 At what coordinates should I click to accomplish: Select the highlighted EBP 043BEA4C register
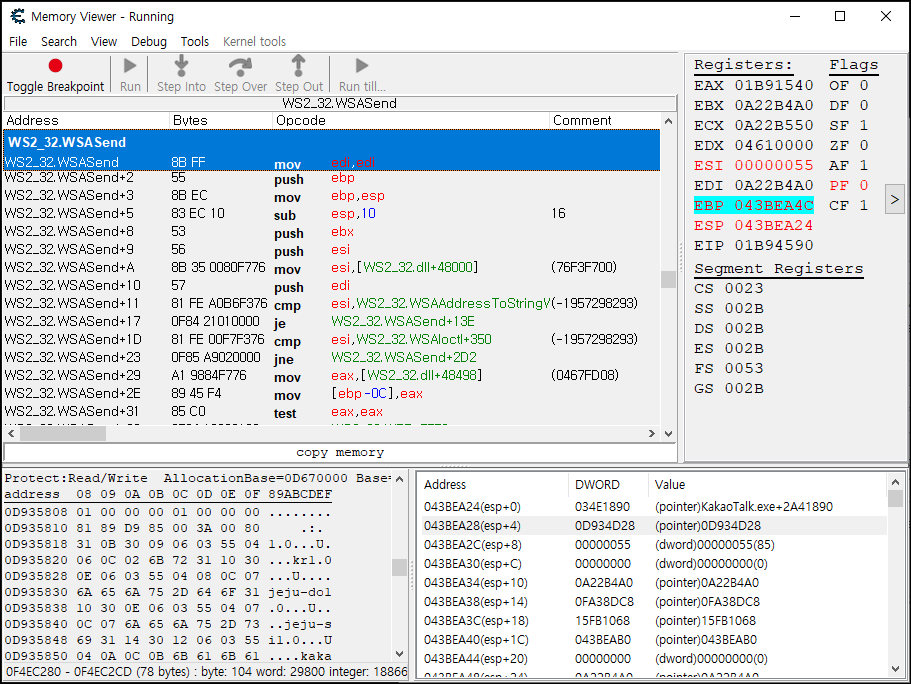[754, 206]
